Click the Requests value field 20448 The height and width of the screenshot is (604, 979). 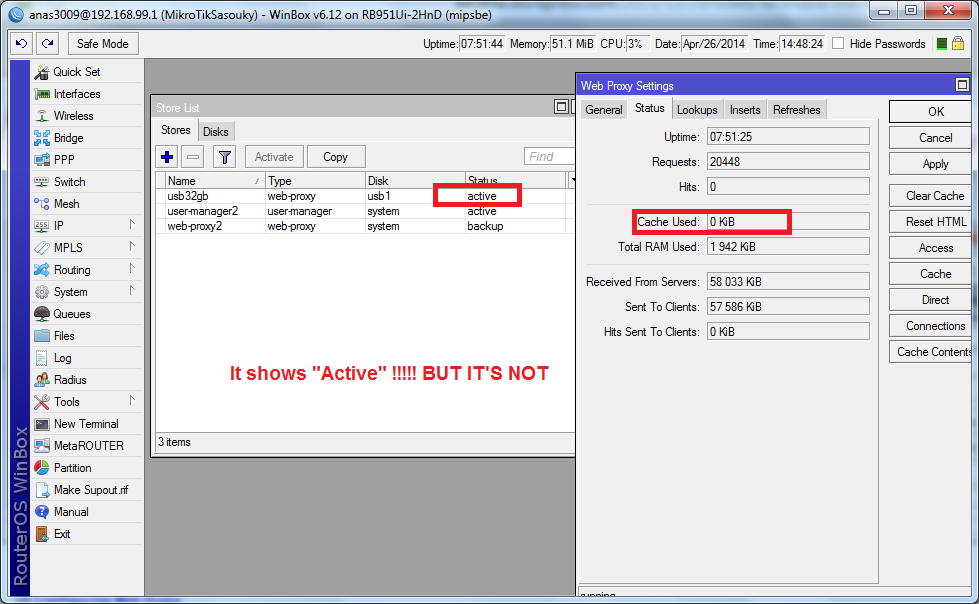(x=788, y=162)
